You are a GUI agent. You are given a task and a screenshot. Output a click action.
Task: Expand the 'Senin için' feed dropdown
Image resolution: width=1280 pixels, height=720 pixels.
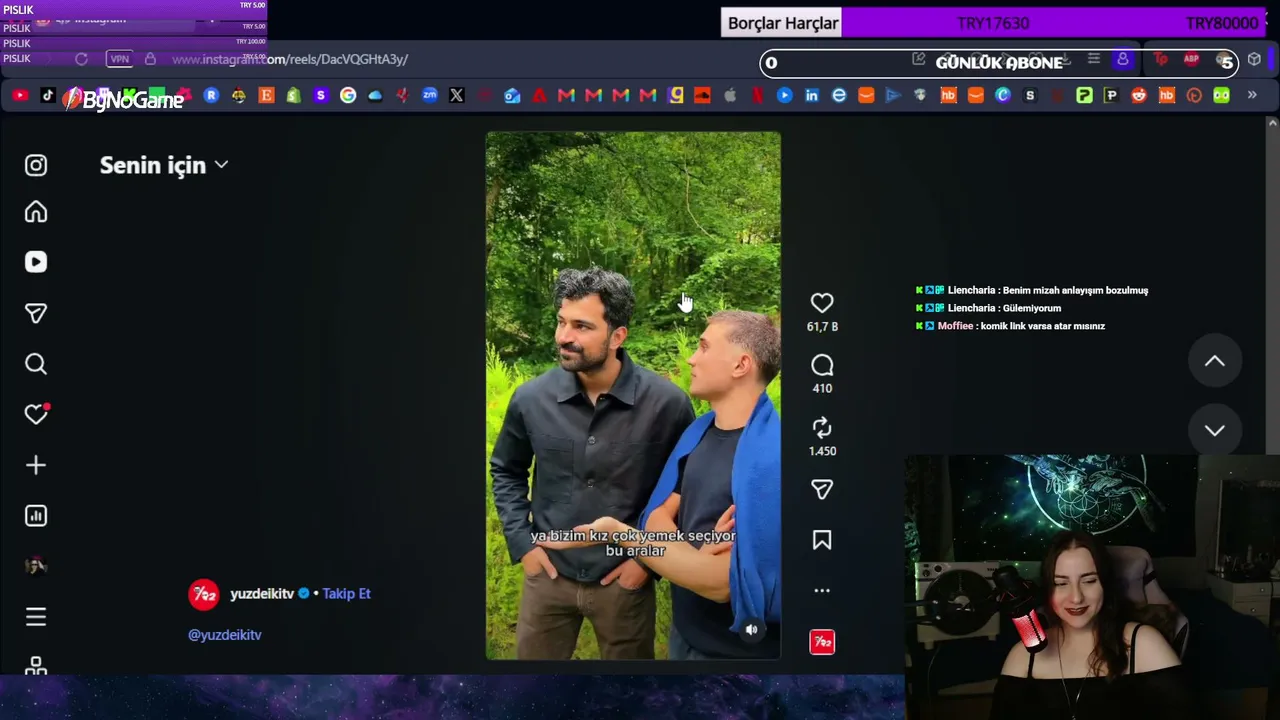164,165
